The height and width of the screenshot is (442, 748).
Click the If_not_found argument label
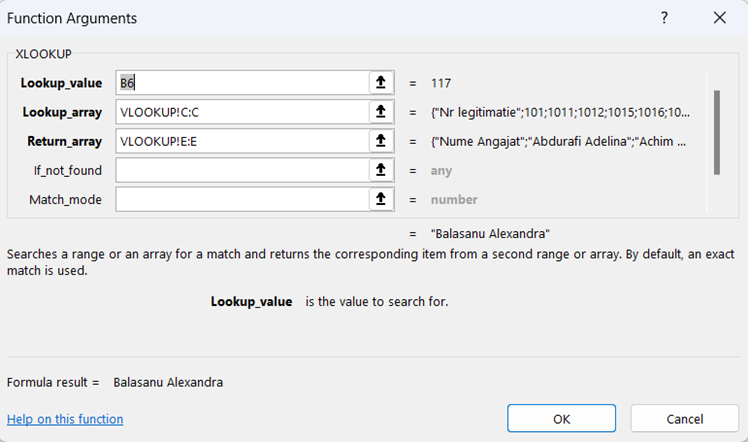click(x=68, y=170)
